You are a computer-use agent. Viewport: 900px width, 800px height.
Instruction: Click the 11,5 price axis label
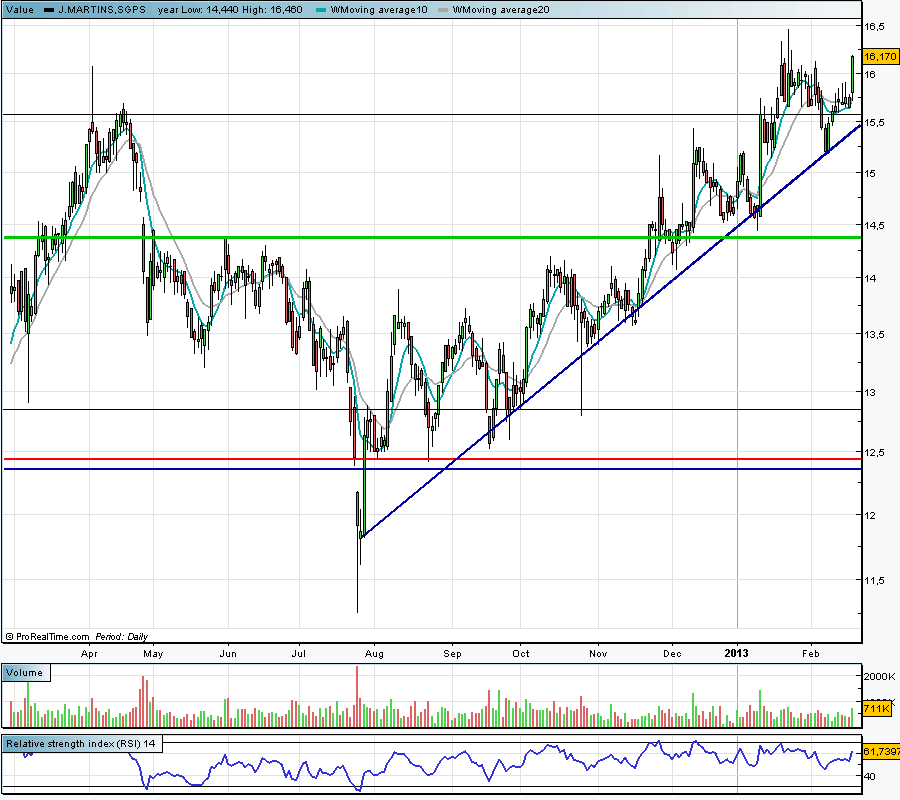click(875, 580)
